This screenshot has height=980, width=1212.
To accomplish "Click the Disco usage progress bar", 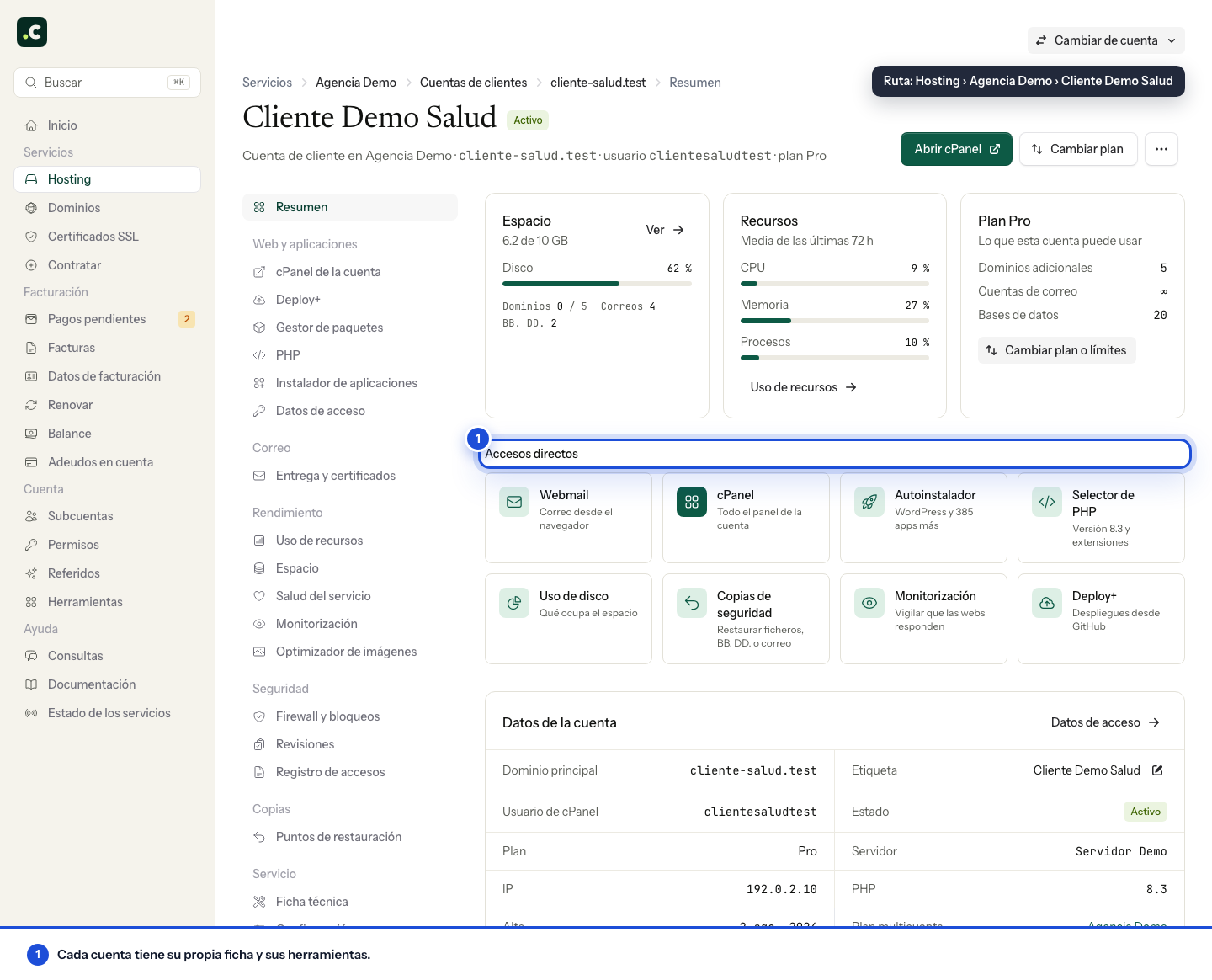I will click(597, 284).
